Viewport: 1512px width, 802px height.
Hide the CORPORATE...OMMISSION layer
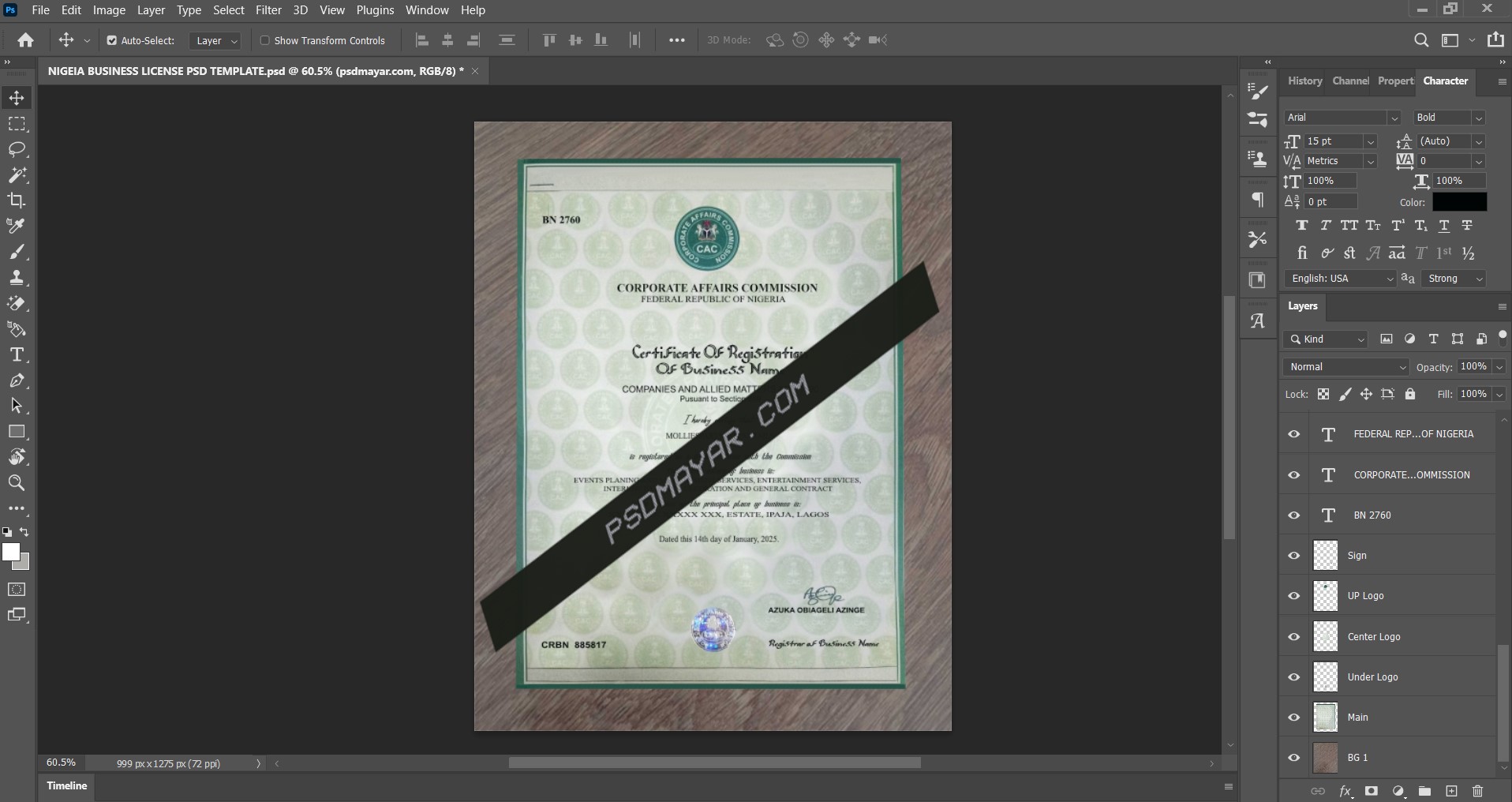tap(1294, 474)
